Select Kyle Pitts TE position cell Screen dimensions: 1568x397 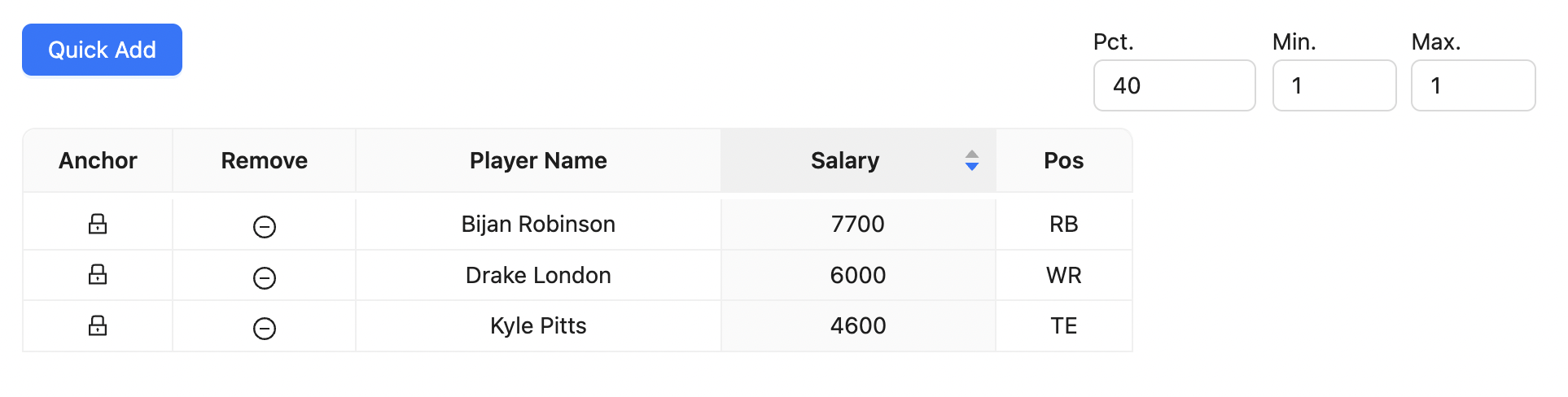[x=1063, y=325]
